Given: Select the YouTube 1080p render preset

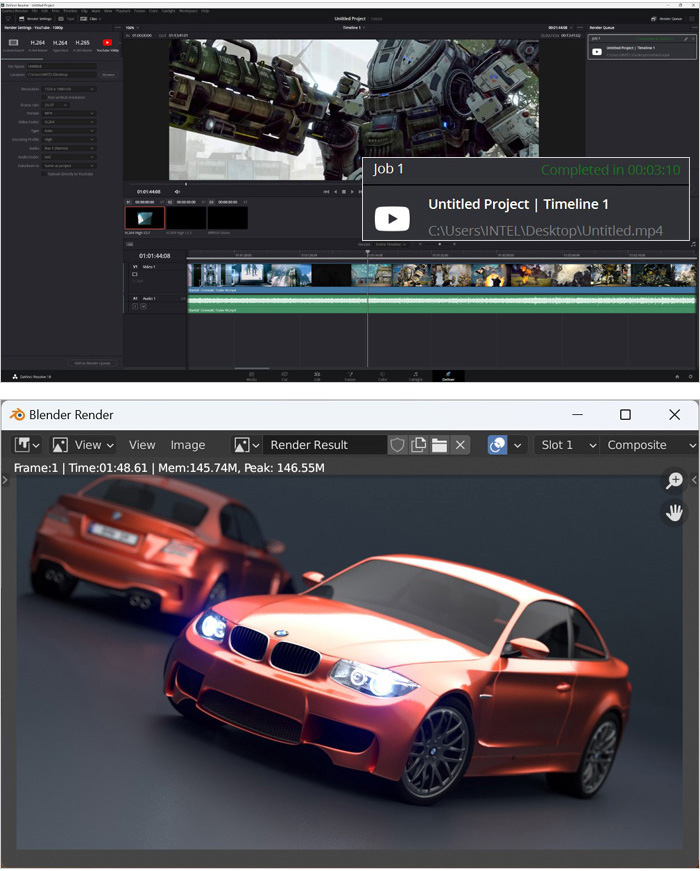Looking at the screenshot, I should [x=107, y=44].
